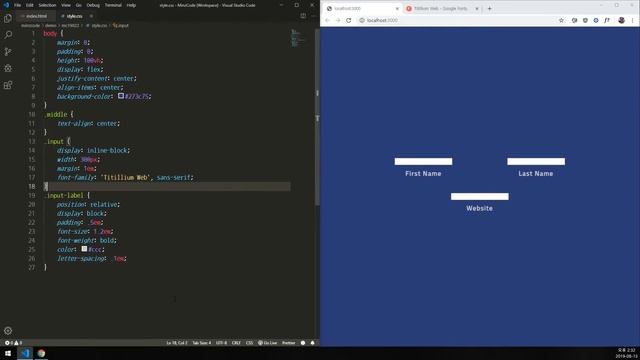Open the Search view in activity bar
The height and width of the screenshot is (360, 640).
click(8, 35)
